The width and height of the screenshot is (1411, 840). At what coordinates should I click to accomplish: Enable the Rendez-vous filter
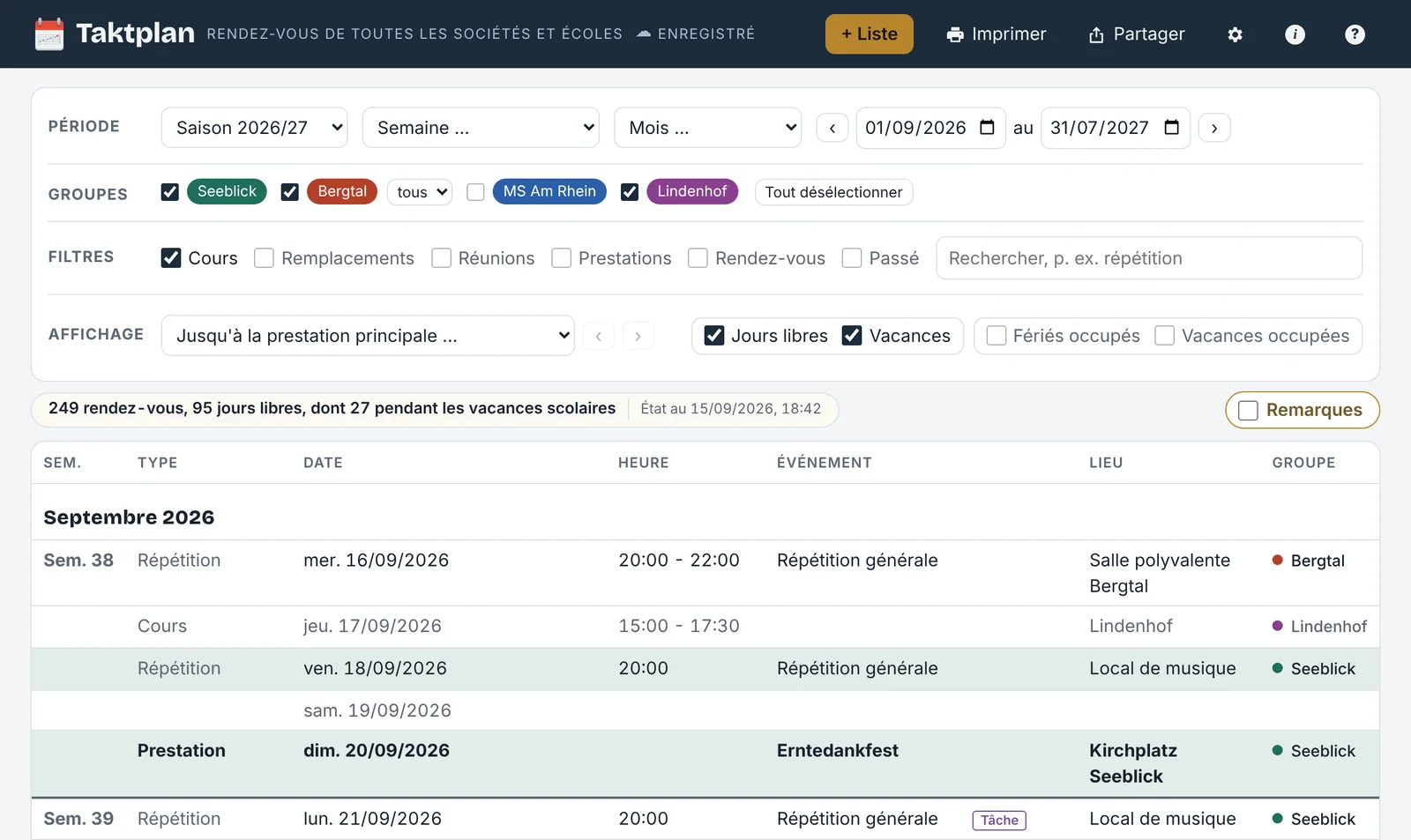[698, 257]
